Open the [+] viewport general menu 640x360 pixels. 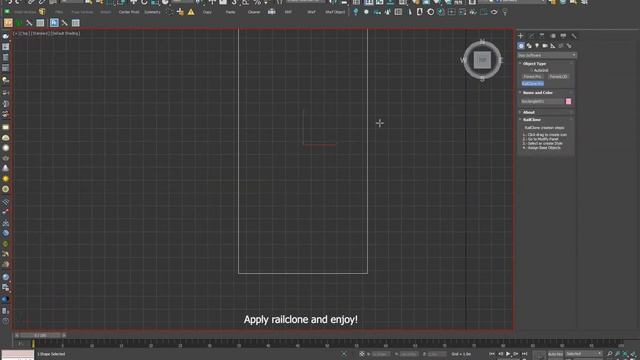[16, 33]
